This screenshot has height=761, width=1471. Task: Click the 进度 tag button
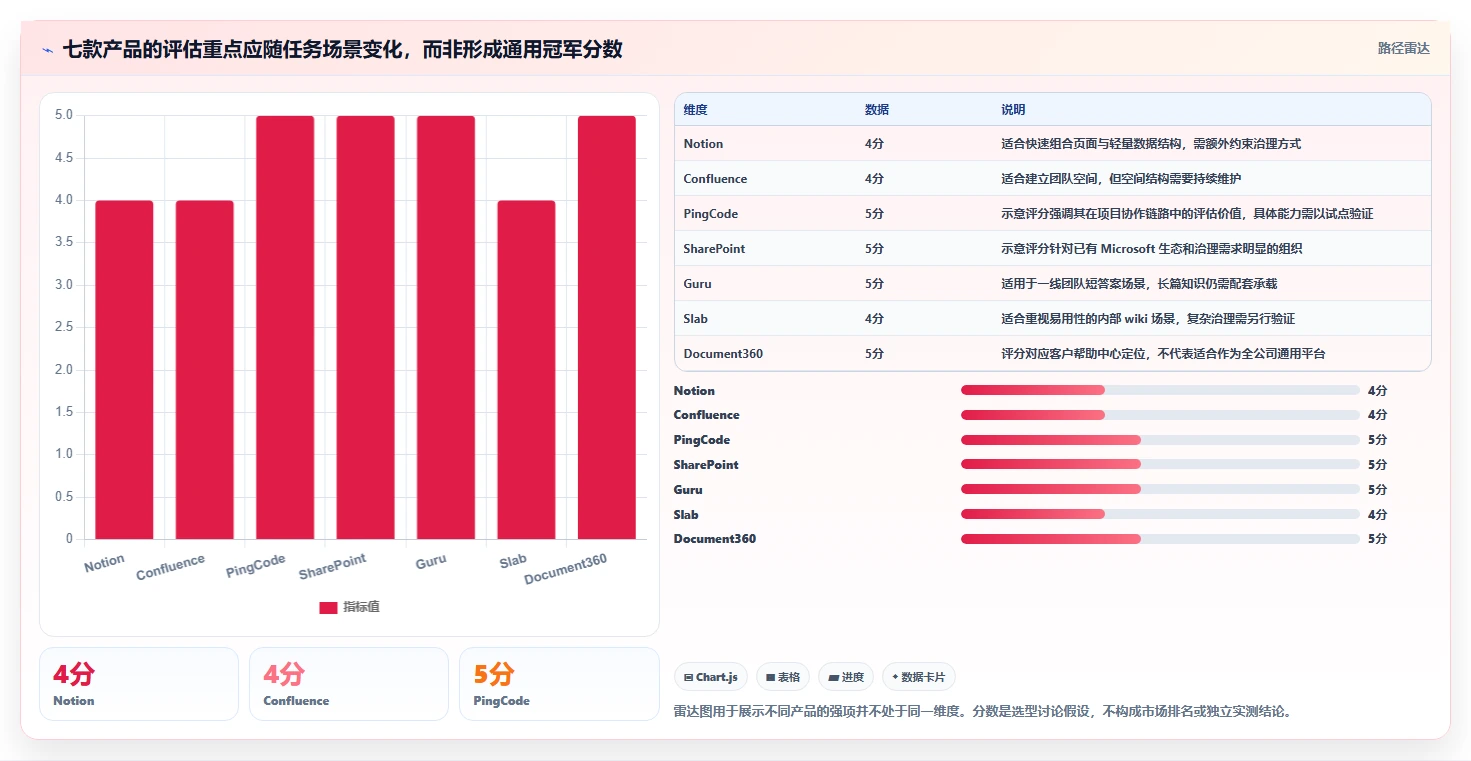tap(846, 677)
